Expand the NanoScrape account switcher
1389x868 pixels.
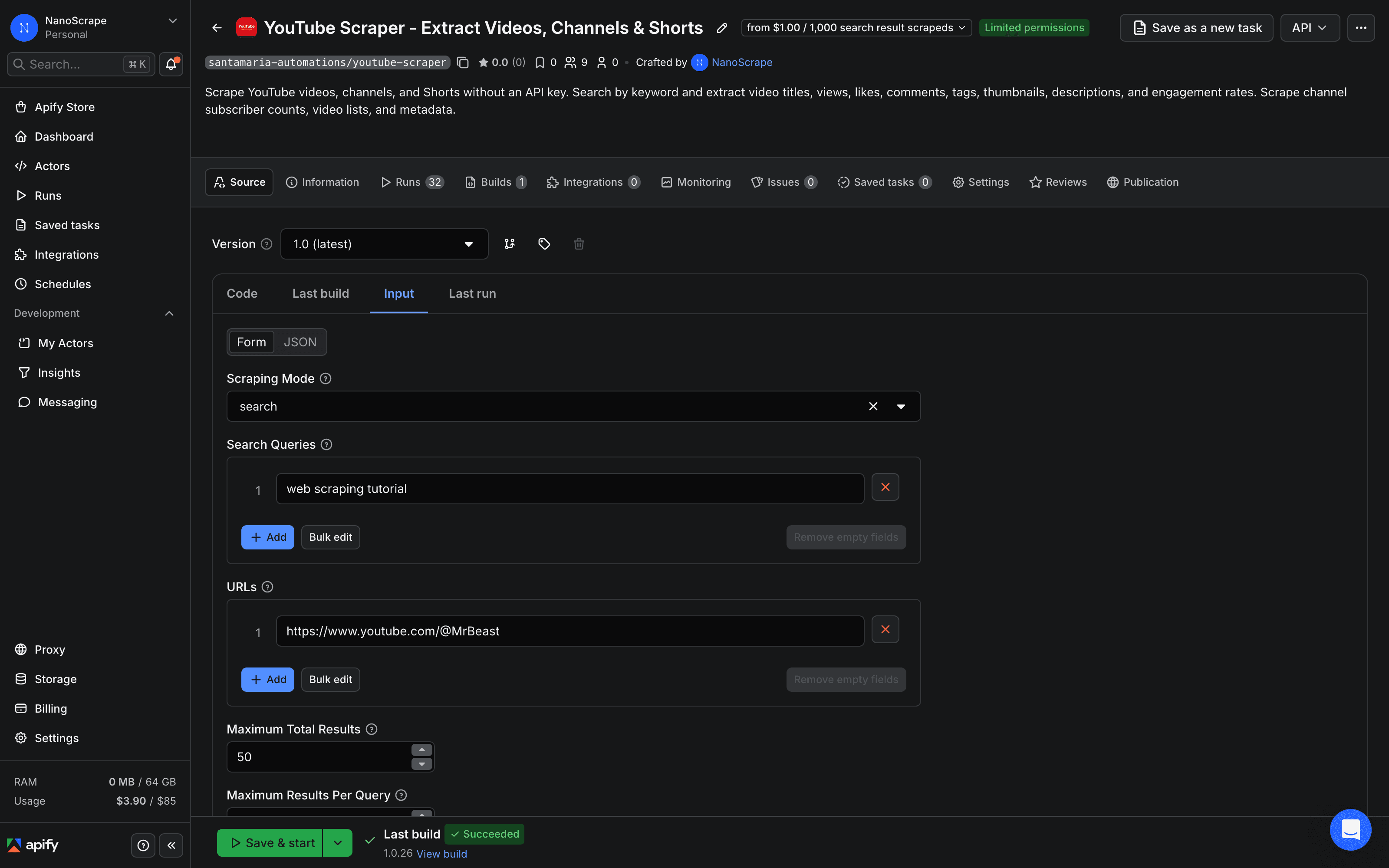coord(172,21)
